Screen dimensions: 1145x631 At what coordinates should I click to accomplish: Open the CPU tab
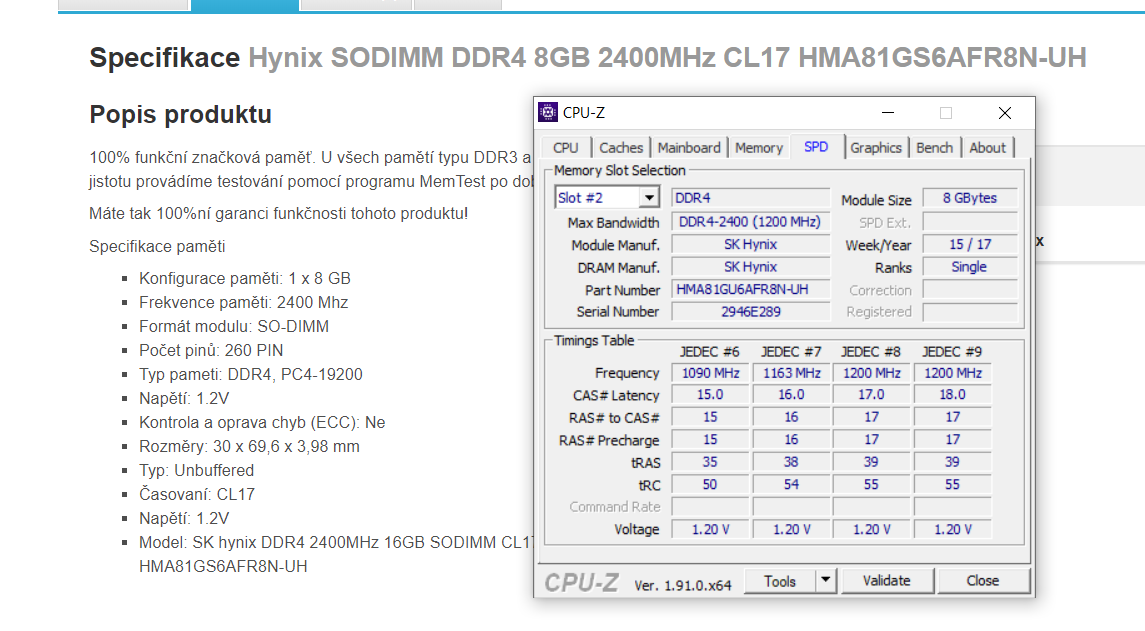pyautogui.click(x=566, y=148)
